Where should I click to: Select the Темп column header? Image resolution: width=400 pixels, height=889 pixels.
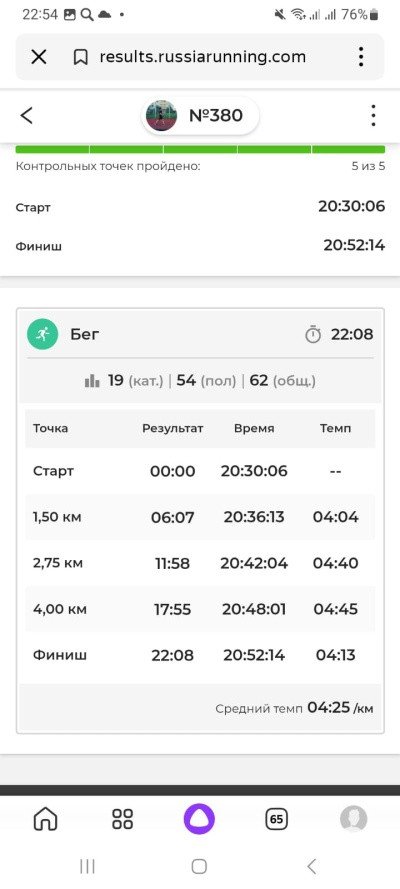coord(335,428)
